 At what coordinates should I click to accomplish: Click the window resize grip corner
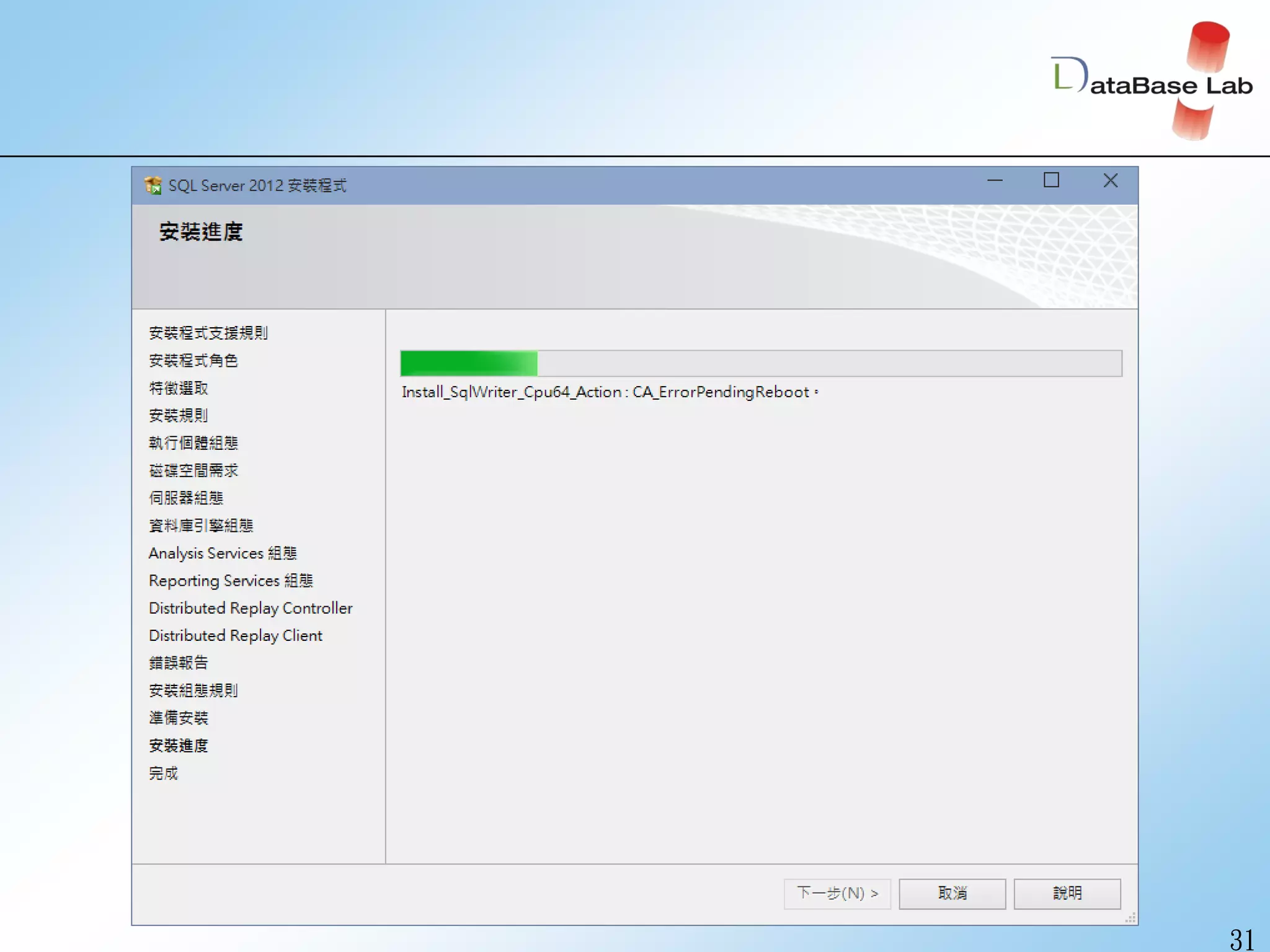1130,918
